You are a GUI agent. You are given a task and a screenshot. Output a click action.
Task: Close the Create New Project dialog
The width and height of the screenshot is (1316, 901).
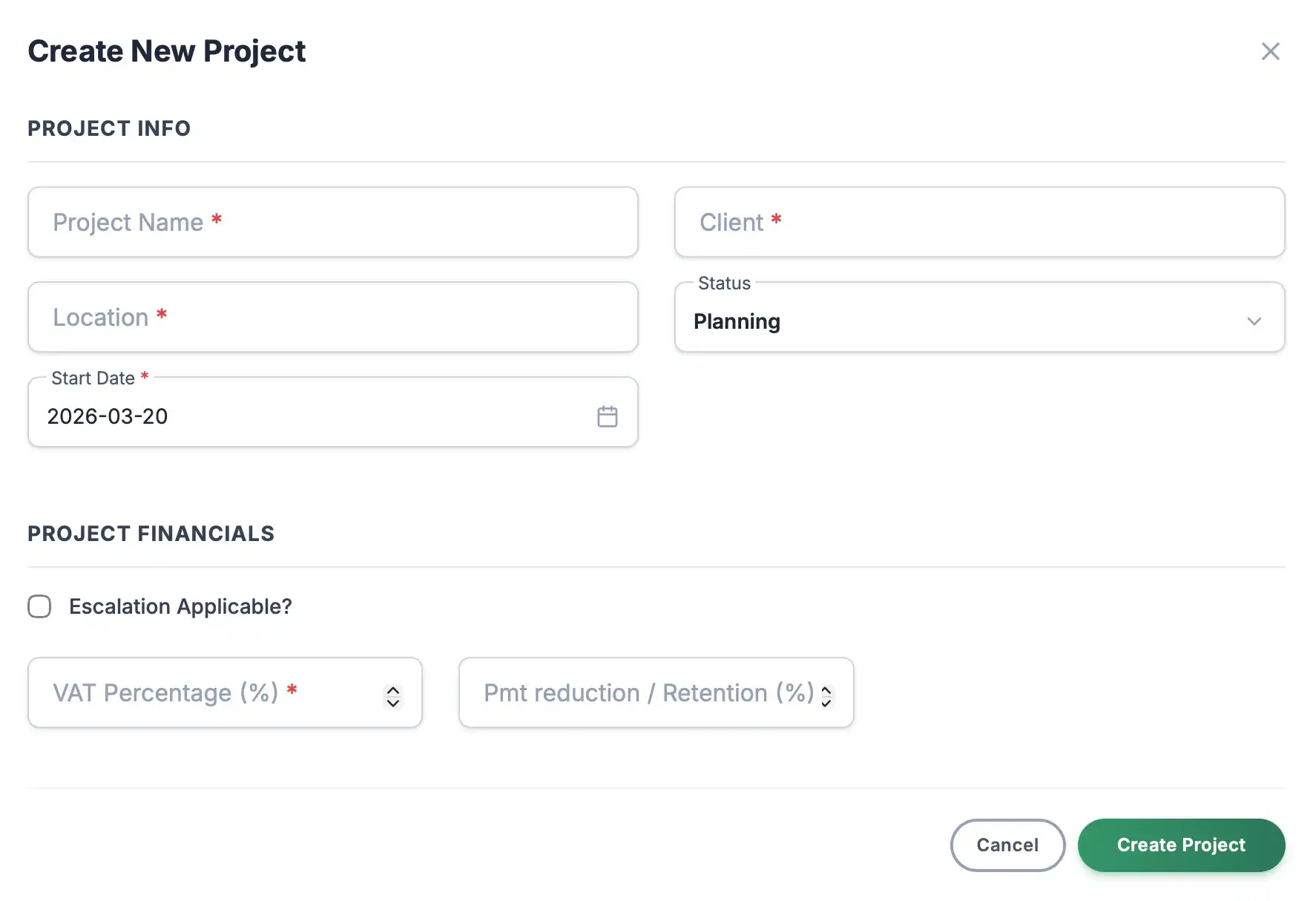tap(1271, 51)
